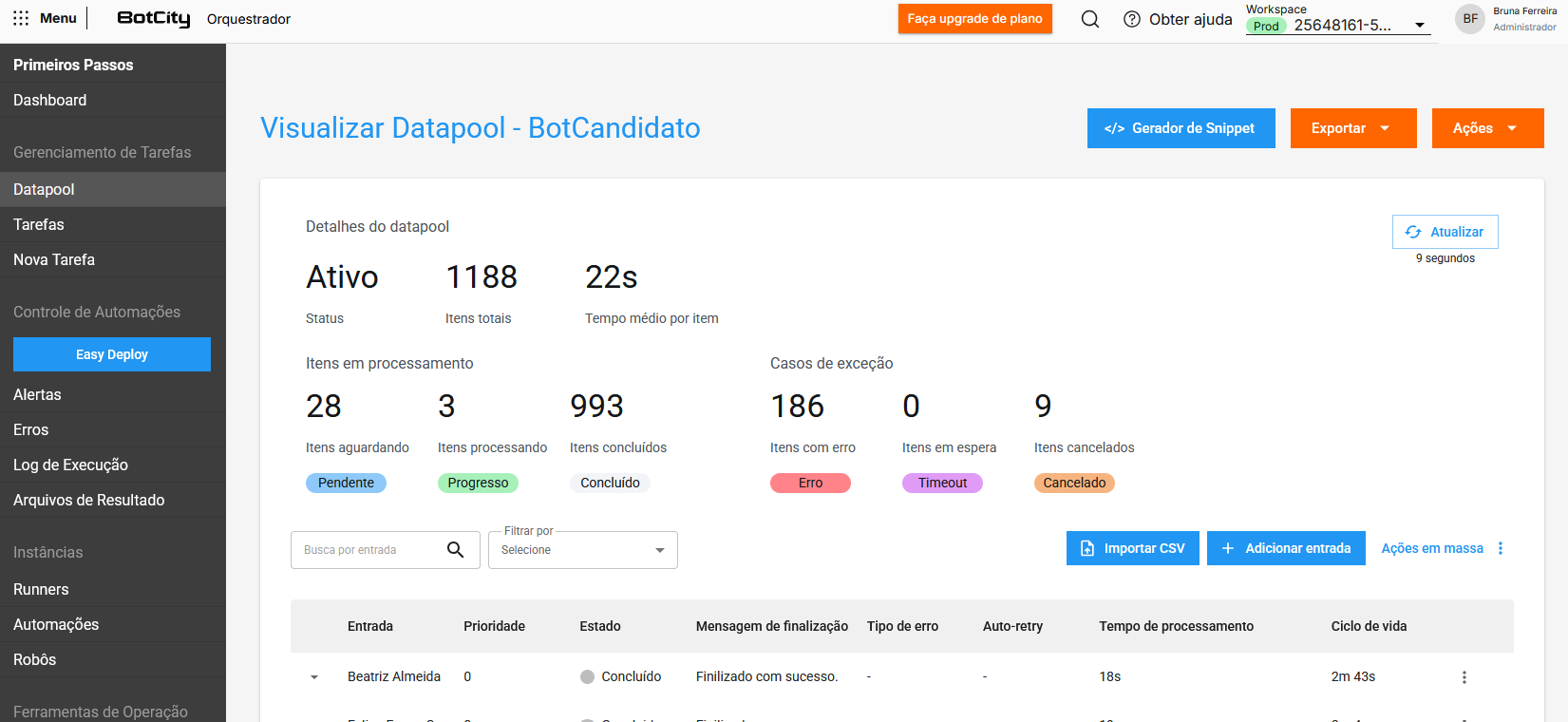Go to Tarefas in sidebar
1568x722 pixels.
coord(39,224)
